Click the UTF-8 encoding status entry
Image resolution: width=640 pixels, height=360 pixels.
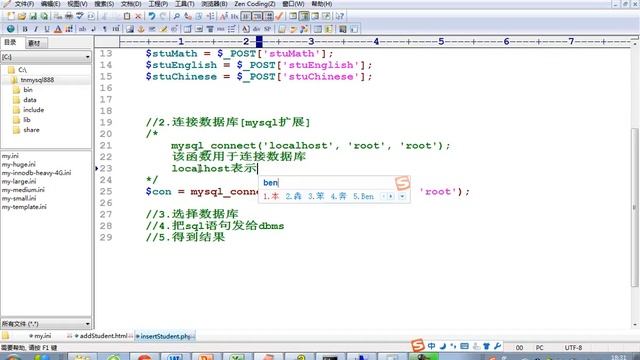click(573, 347)
